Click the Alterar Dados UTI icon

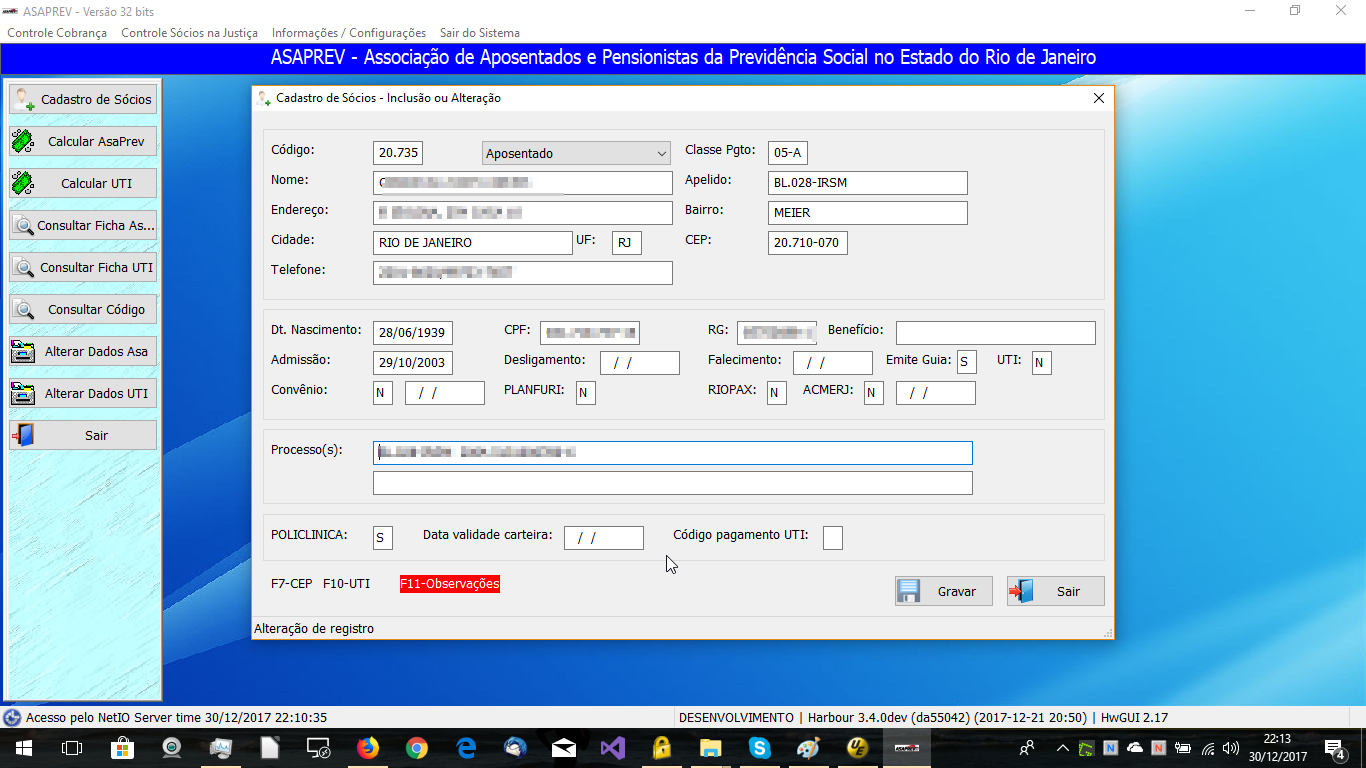tap(23, 394)
